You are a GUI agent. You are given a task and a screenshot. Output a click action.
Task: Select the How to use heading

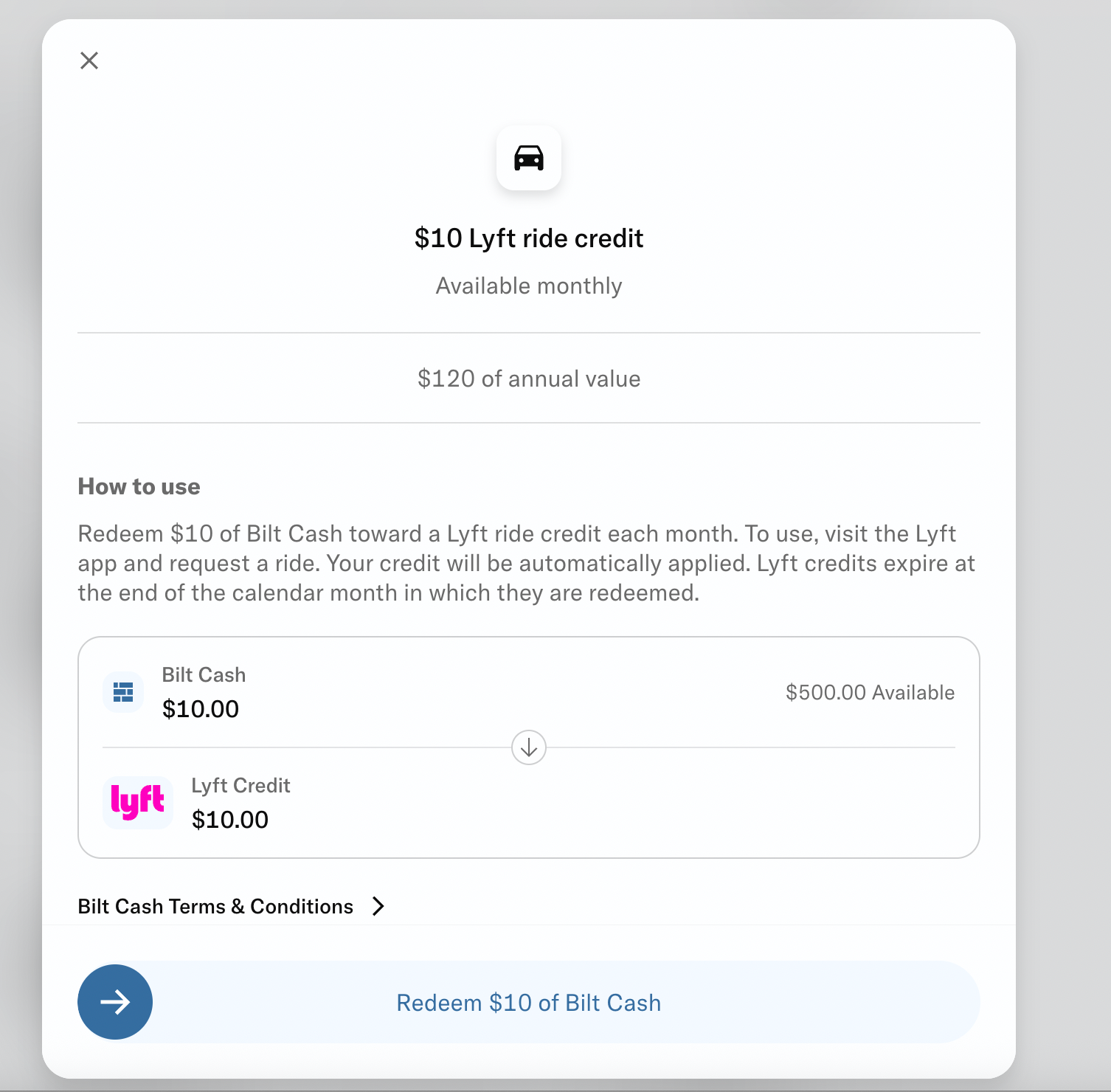[x=139, y=486]
